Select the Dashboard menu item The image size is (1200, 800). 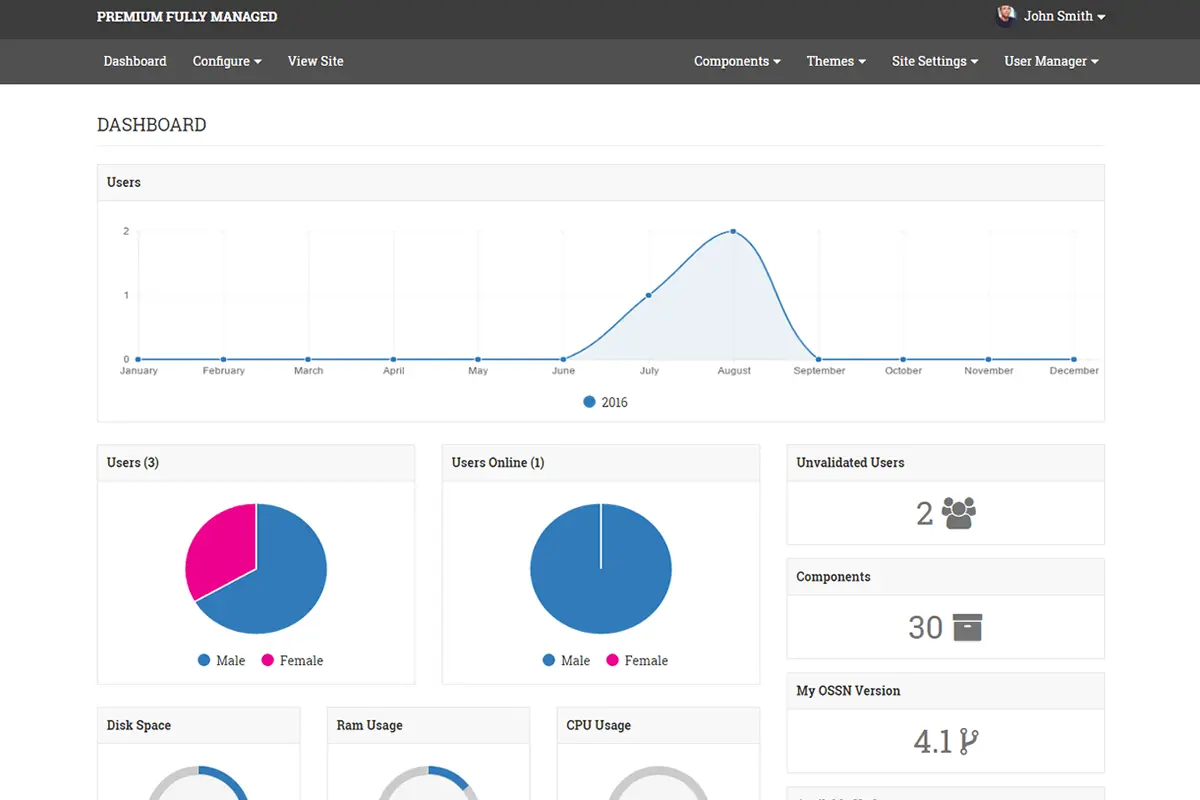click(135, 61)
